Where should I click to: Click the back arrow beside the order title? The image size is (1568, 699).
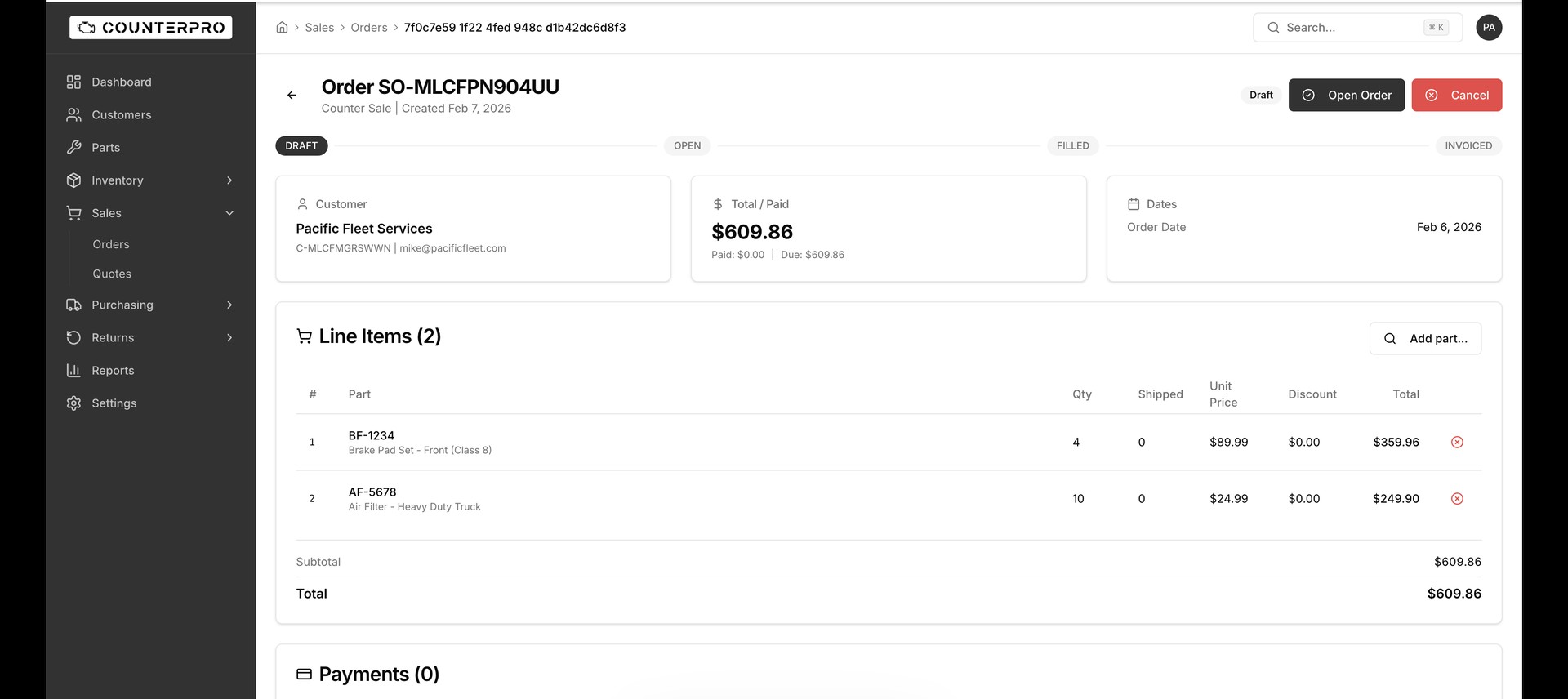point(292,96)
